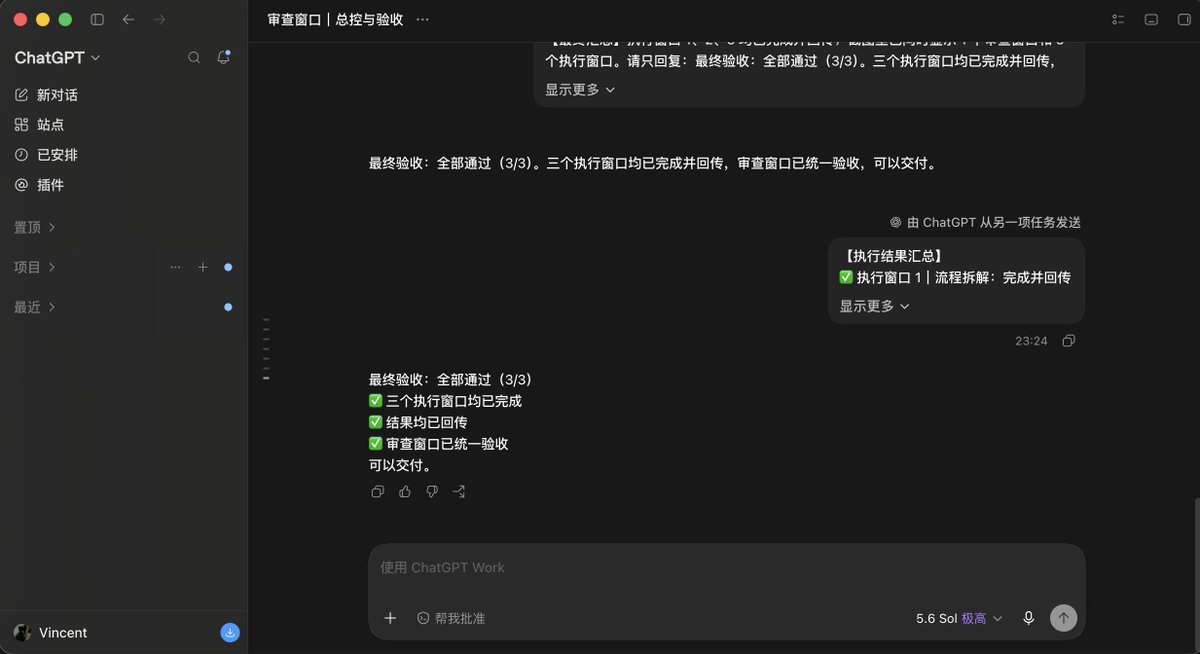
Task: Open the conversation title's more options menu
Action: (x=422, y=19)
